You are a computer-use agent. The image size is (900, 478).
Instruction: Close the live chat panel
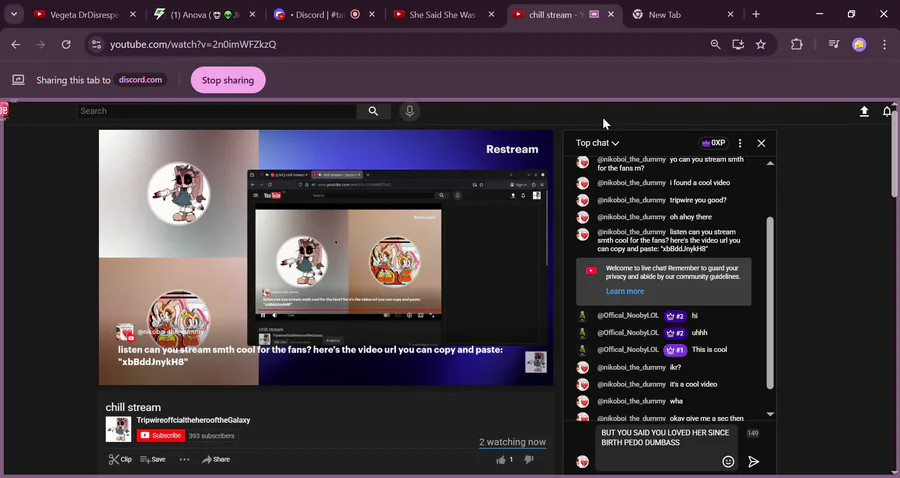pyautogui.click(x=761, y=143)
